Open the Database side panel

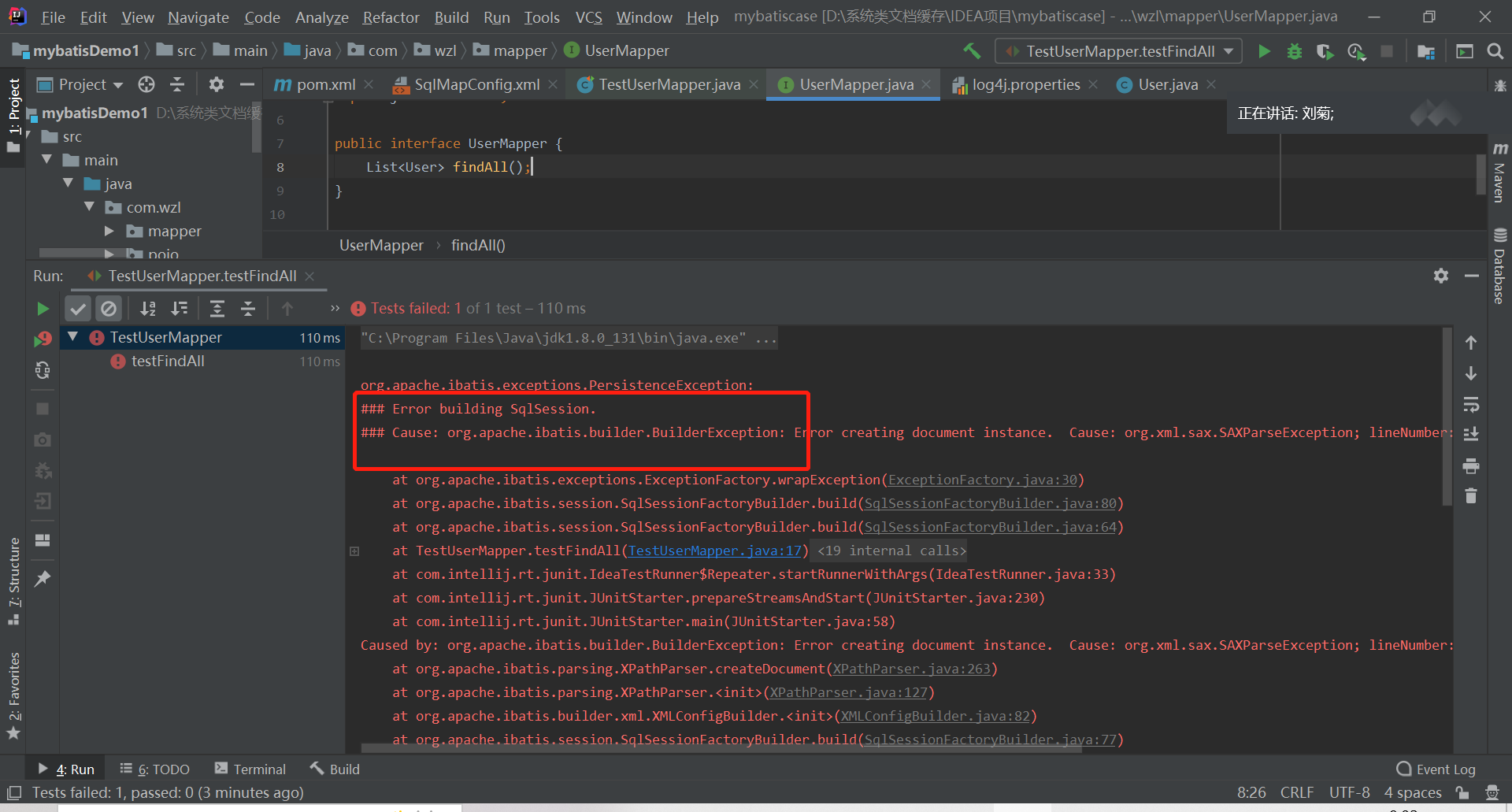pyautogui.click(x=1499, y=265)
